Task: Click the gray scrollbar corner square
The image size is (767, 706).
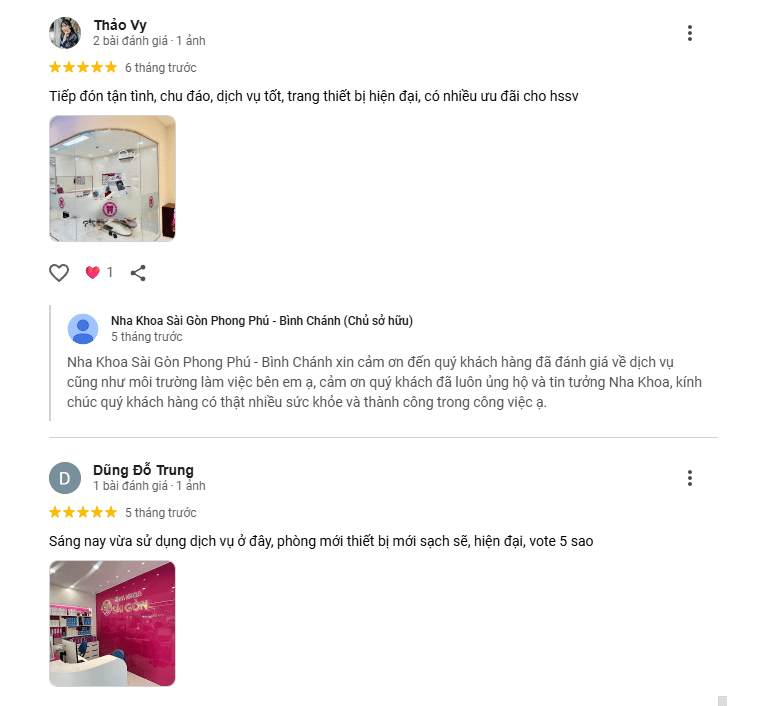Action: tap(722, 701)
